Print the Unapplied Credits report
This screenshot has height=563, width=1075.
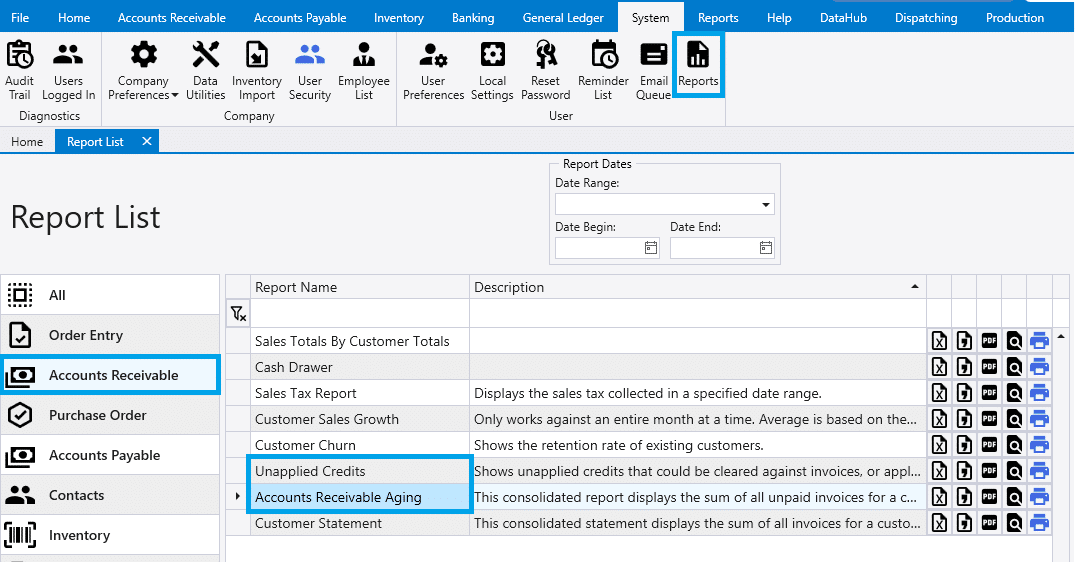point(1039,471)
